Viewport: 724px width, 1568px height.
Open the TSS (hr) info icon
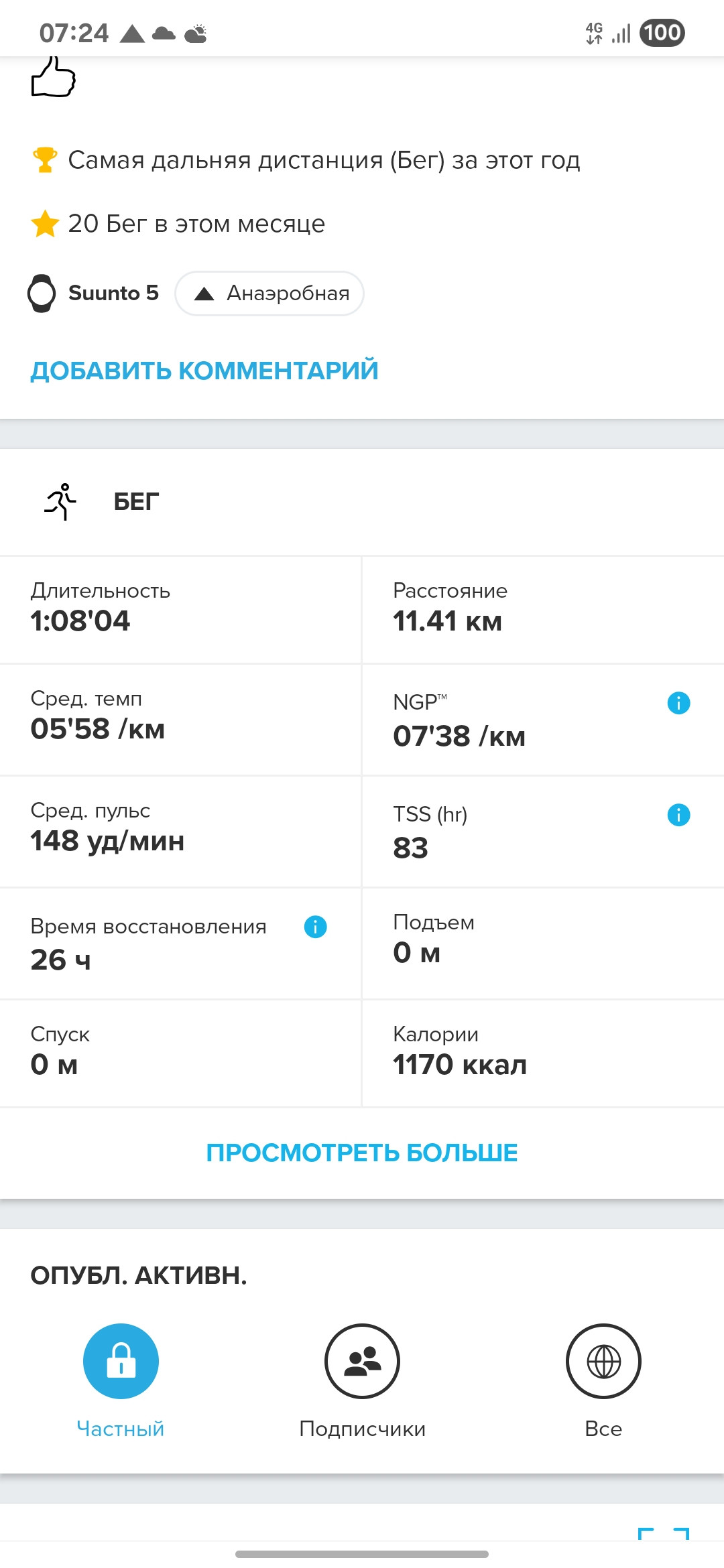(678, 815)
